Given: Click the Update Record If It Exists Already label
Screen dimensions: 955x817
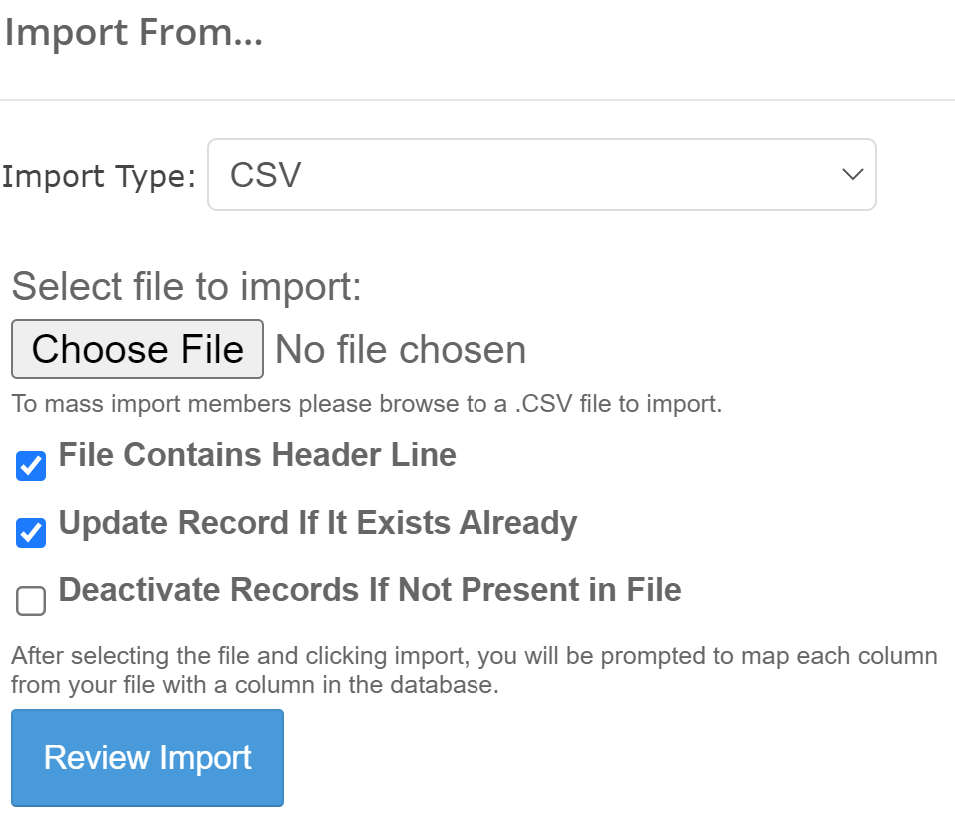Looking at the screenshot, I should coord(318,523).
